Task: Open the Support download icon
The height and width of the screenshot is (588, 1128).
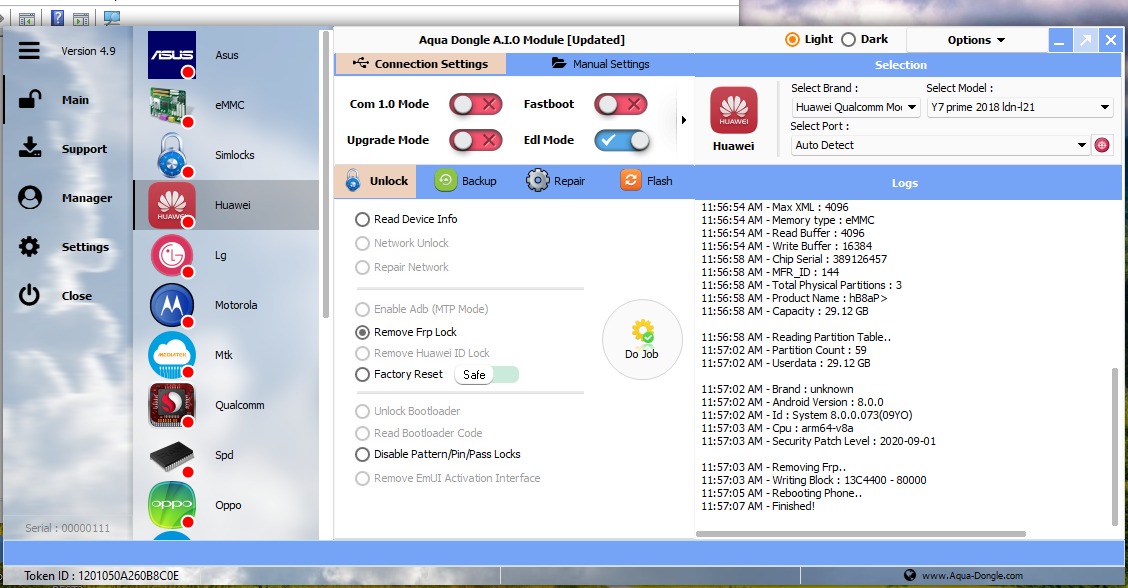Action: [x=29, y=148]
